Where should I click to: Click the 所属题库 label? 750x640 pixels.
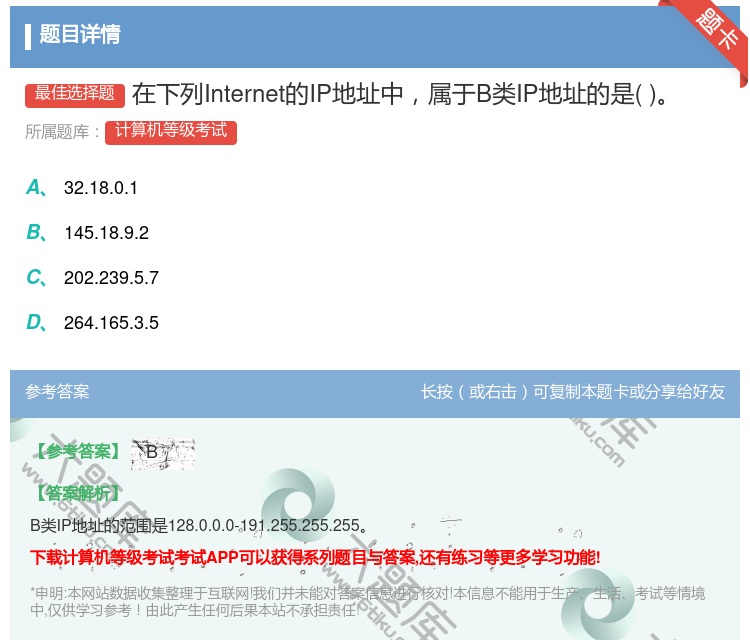pyautogui.click(x=62, y=132)
